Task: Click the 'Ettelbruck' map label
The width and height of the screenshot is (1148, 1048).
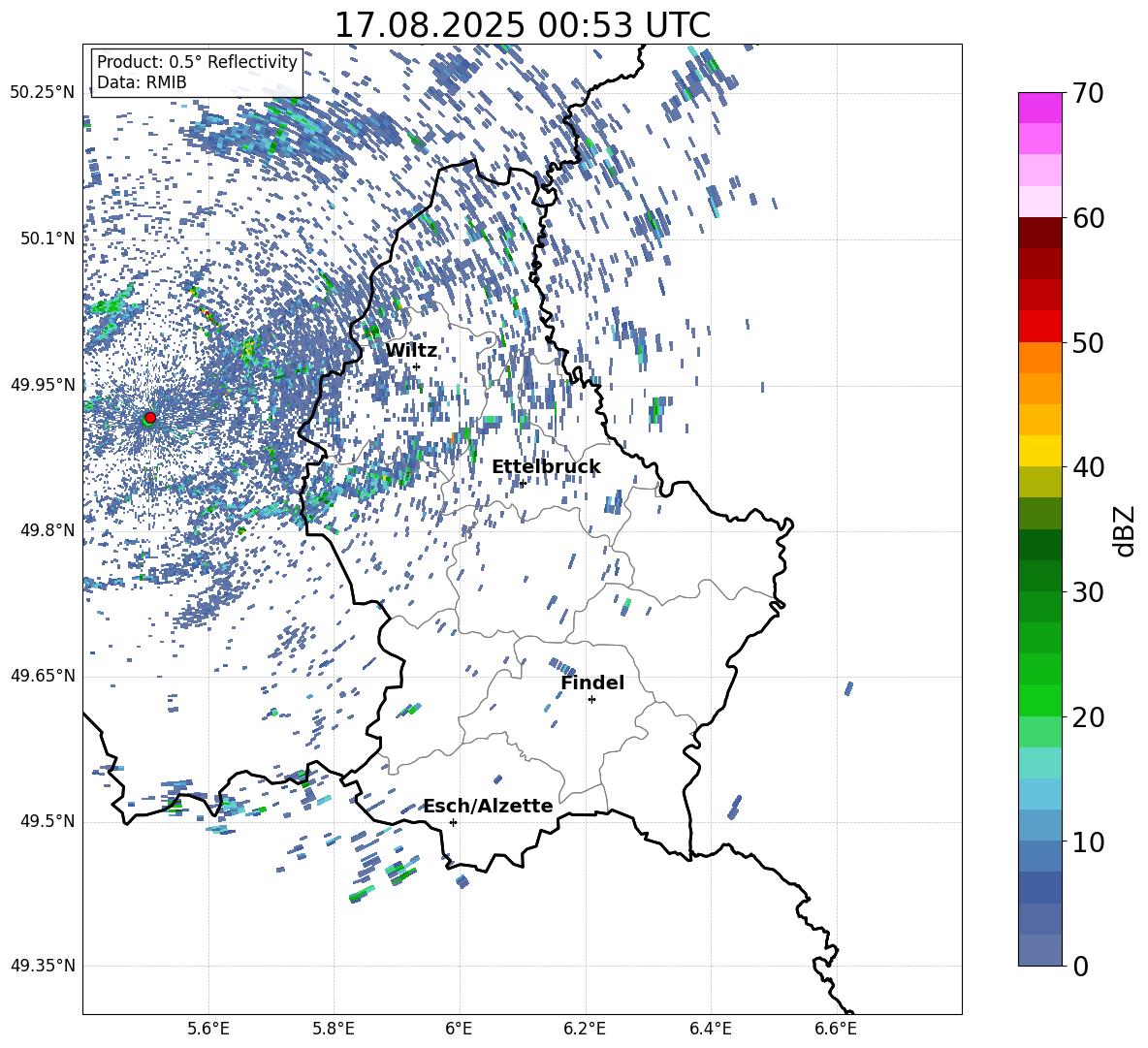Action: 546,467
